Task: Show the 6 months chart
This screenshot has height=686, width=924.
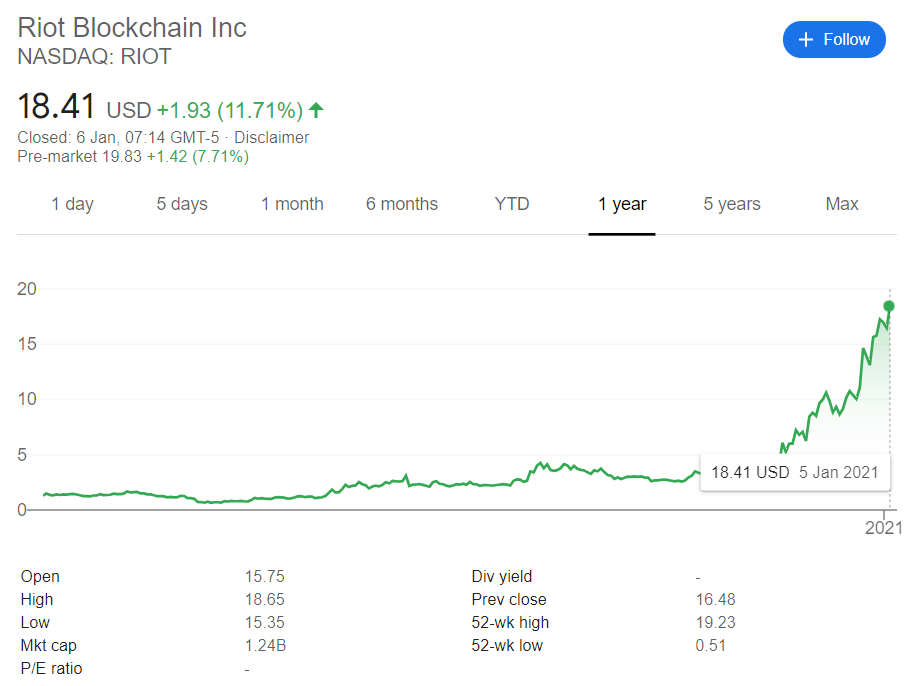Action: click(402, 204)
